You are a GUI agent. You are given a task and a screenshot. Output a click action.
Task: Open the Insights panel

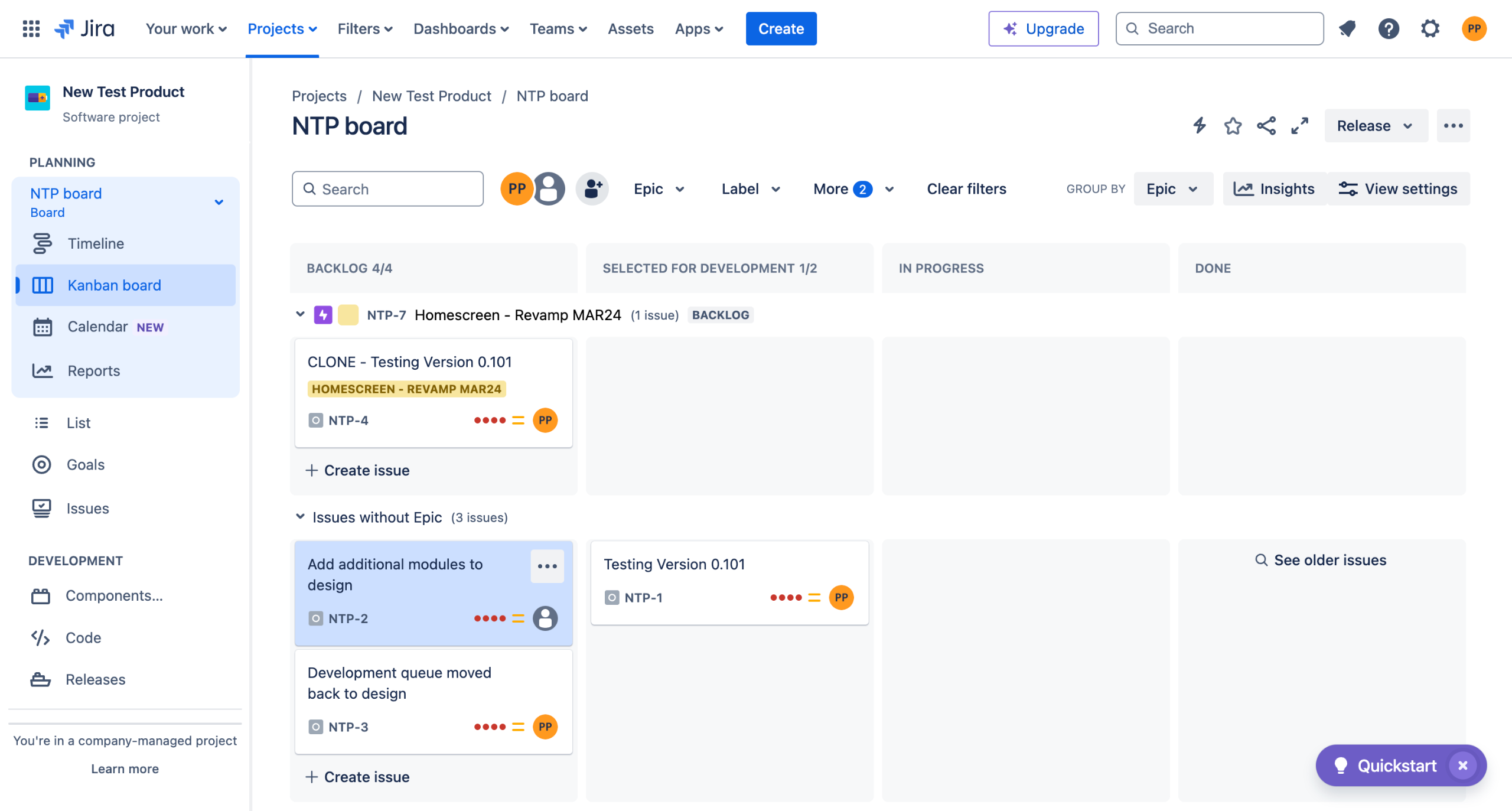[x=1274, y=189]
